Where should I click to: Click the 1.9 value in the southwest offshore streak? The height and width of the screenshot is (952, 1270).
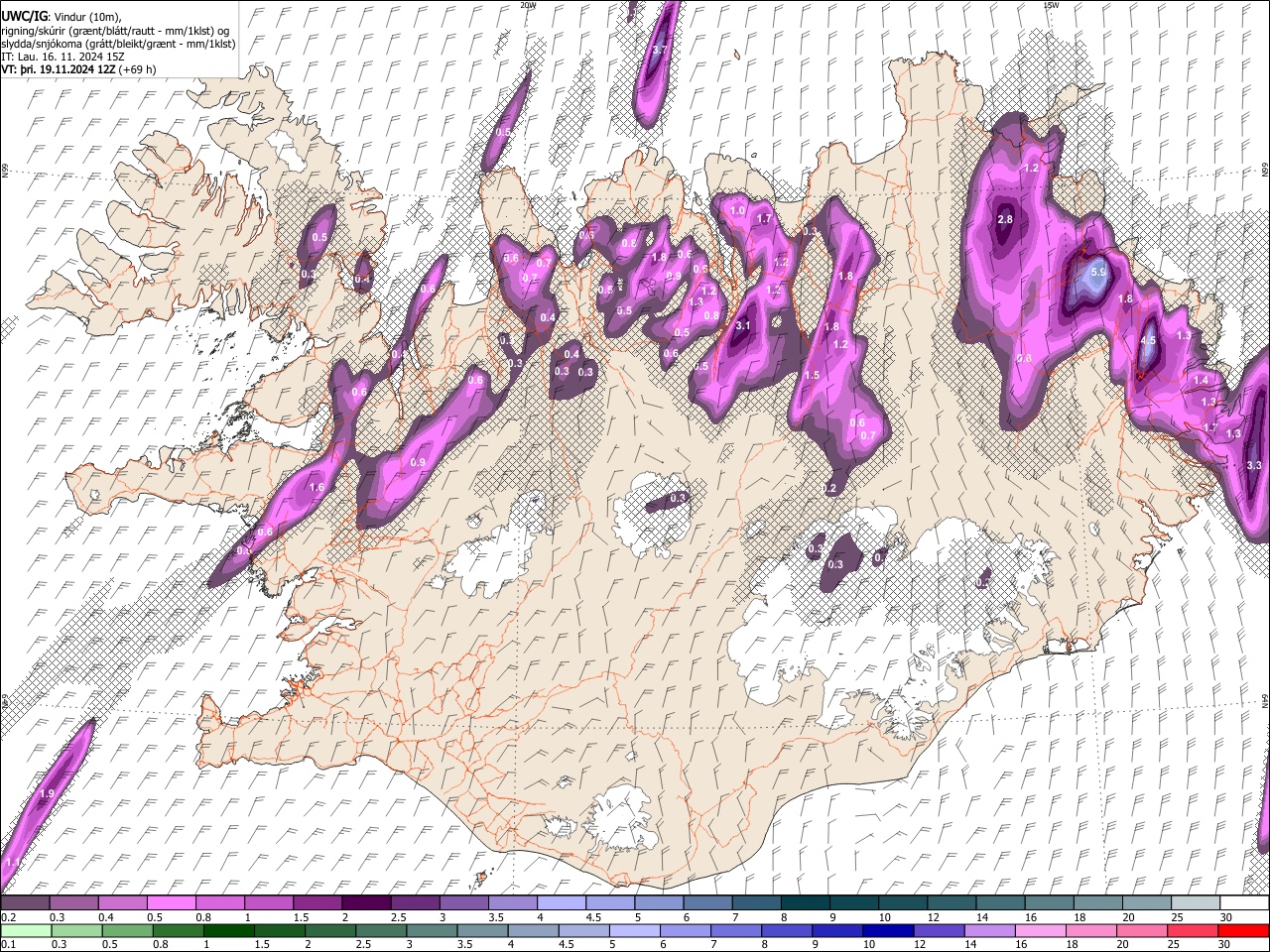tap(47, 794)
